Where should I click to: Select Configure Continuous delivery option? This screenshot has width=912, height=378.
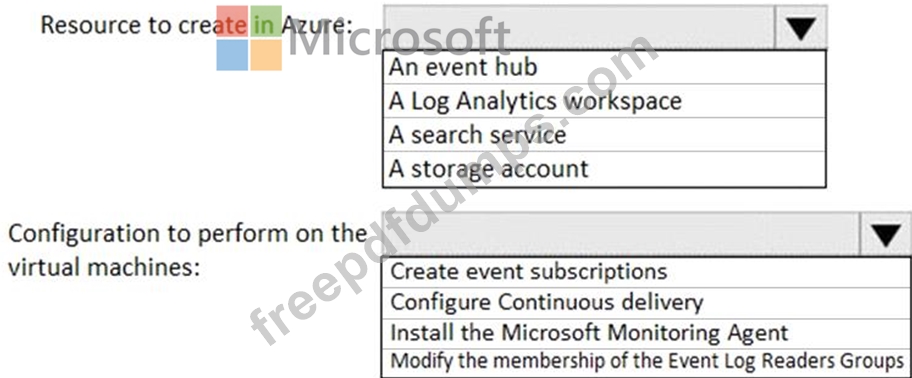click(647, 302)
